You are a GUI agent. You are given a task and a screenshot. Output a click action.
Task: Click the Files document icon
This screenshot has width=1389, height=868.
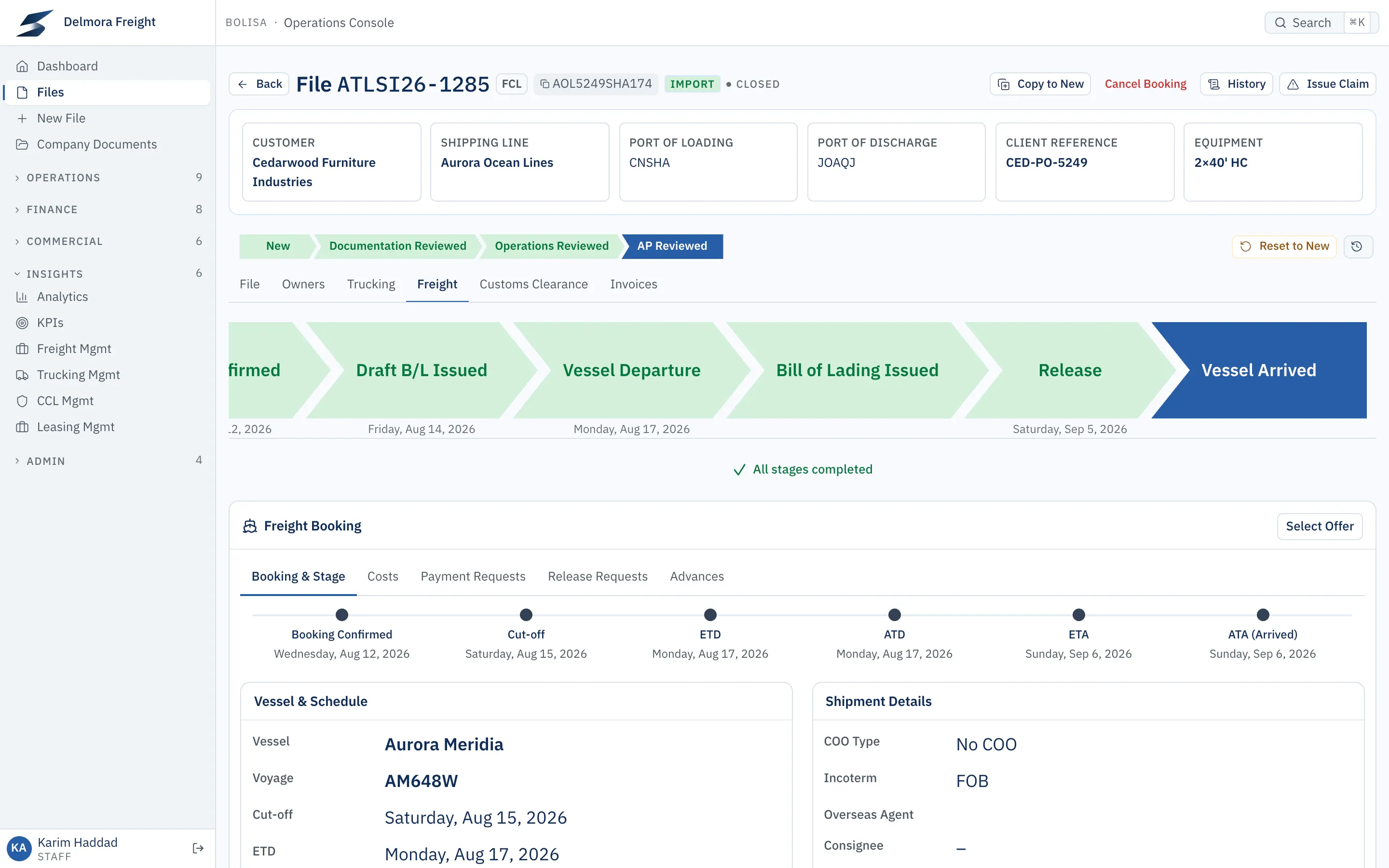22,92
